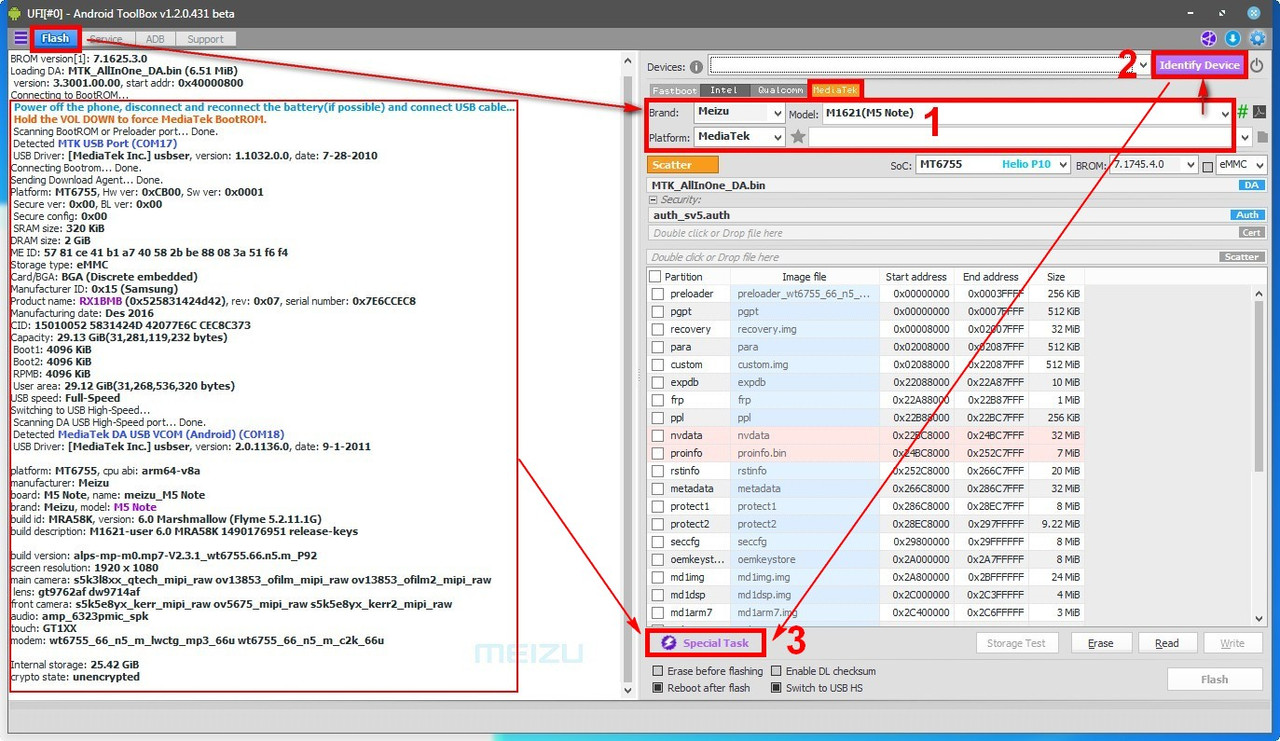Toggle Reboot after flash
Viewport: 1280px width, 741px height.
tap(658, 688)
